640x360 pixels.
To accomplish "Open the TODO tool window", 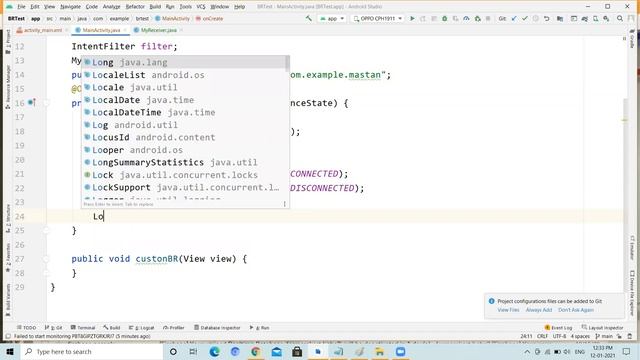I will point(27,327).
